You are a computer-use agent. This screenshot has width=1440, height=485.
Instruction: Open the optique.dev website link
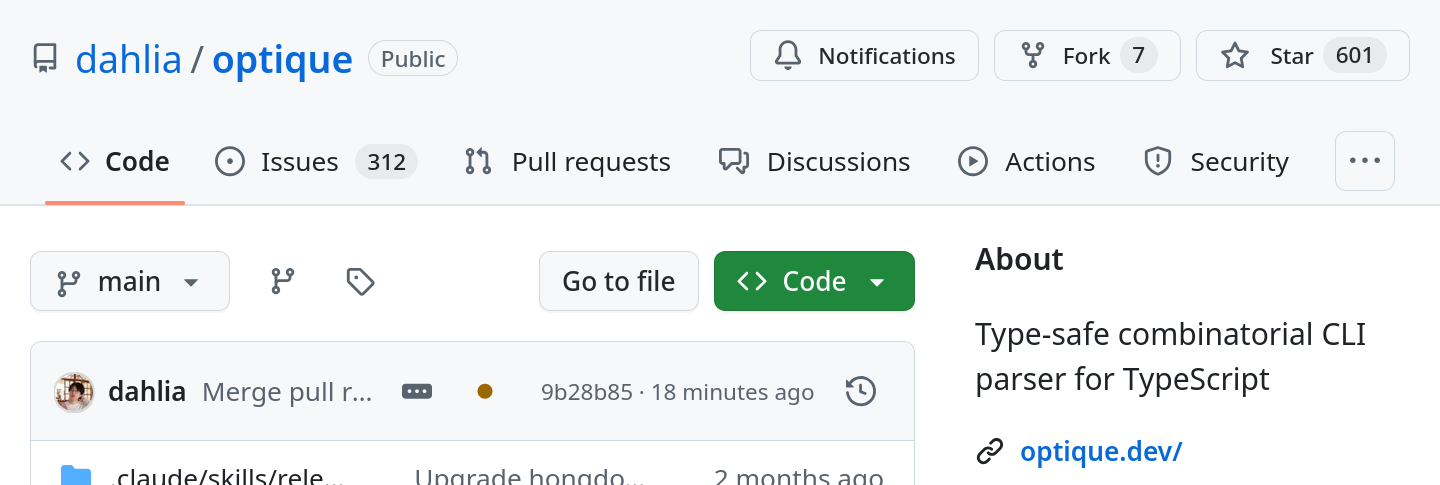point(1100,452)
